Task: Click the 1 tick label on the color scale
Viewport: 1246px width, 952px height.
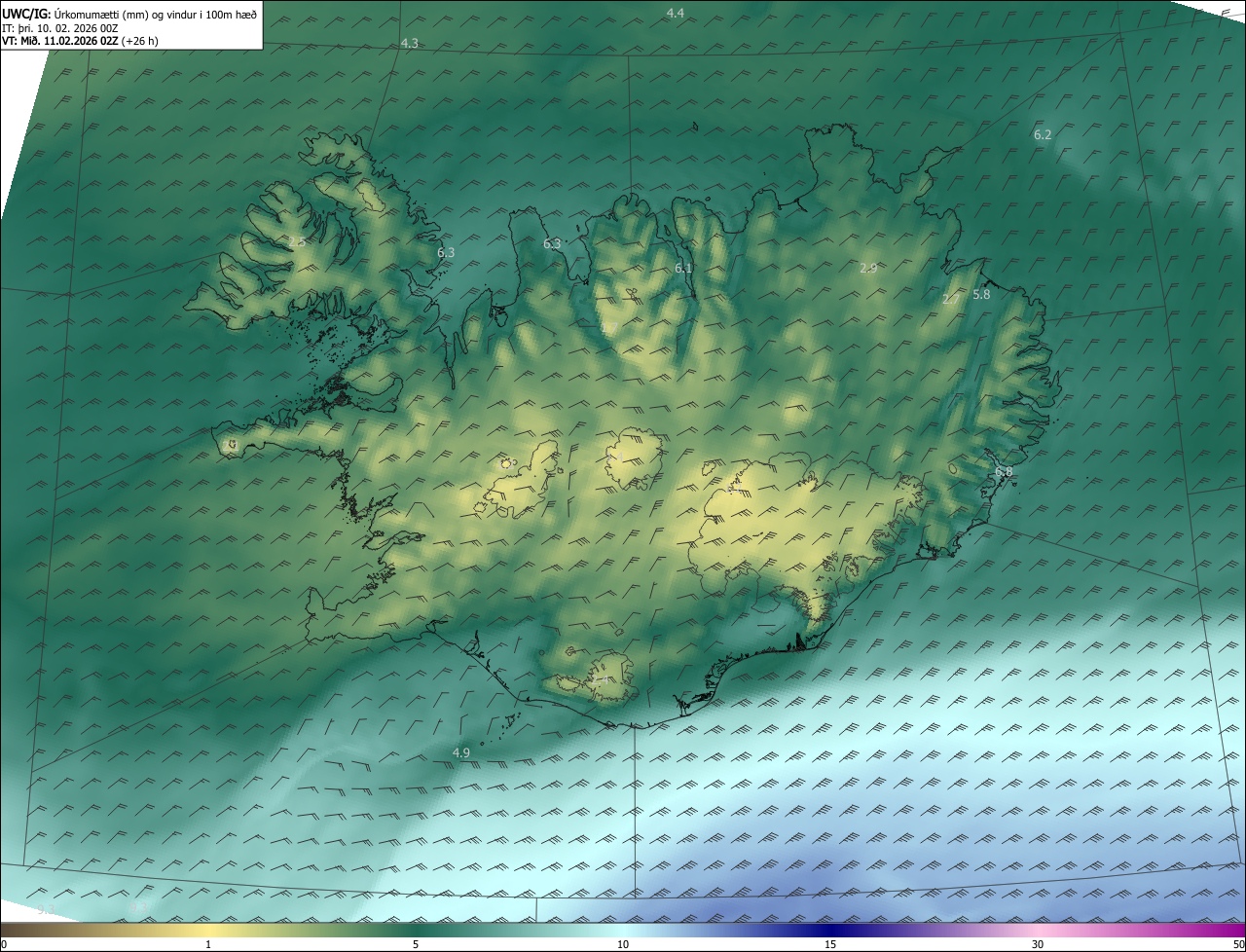Action: click(208, 944)
